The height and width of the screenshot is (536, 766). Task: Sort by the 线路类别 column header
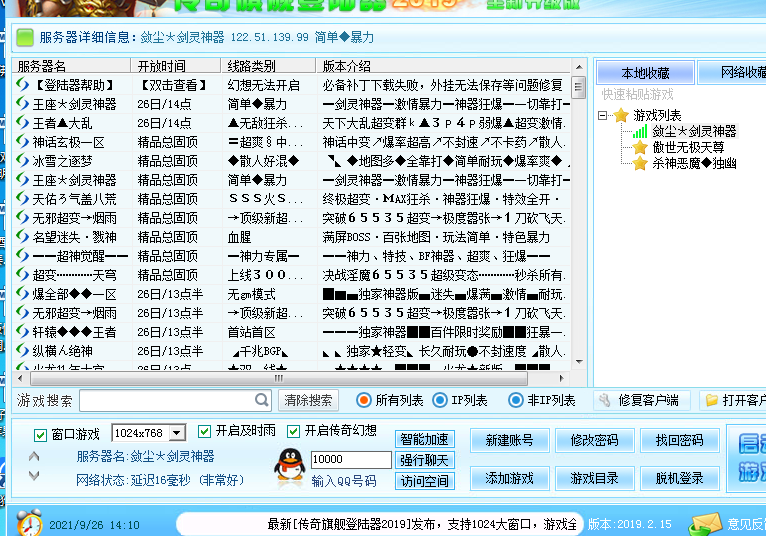268,65
